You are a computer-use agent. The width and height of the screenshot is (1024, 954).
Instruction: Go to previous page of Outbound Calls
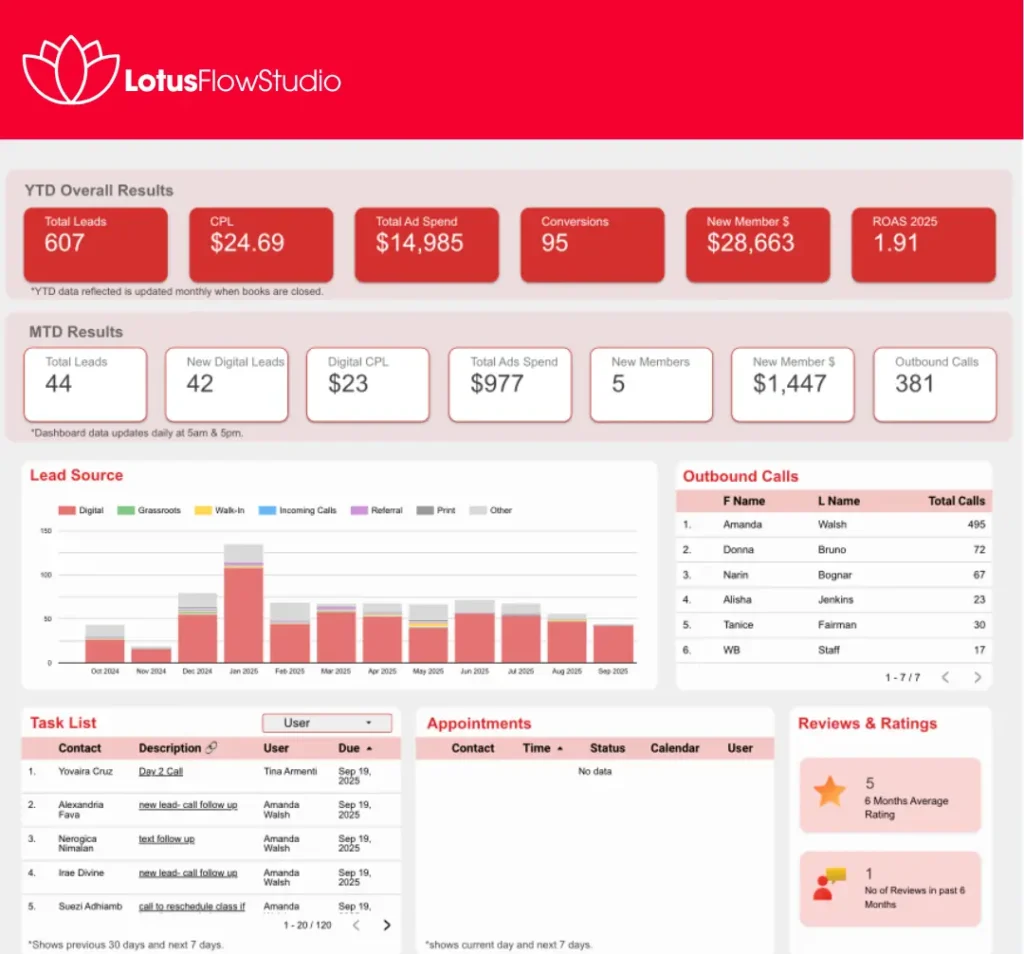[945, 677]
